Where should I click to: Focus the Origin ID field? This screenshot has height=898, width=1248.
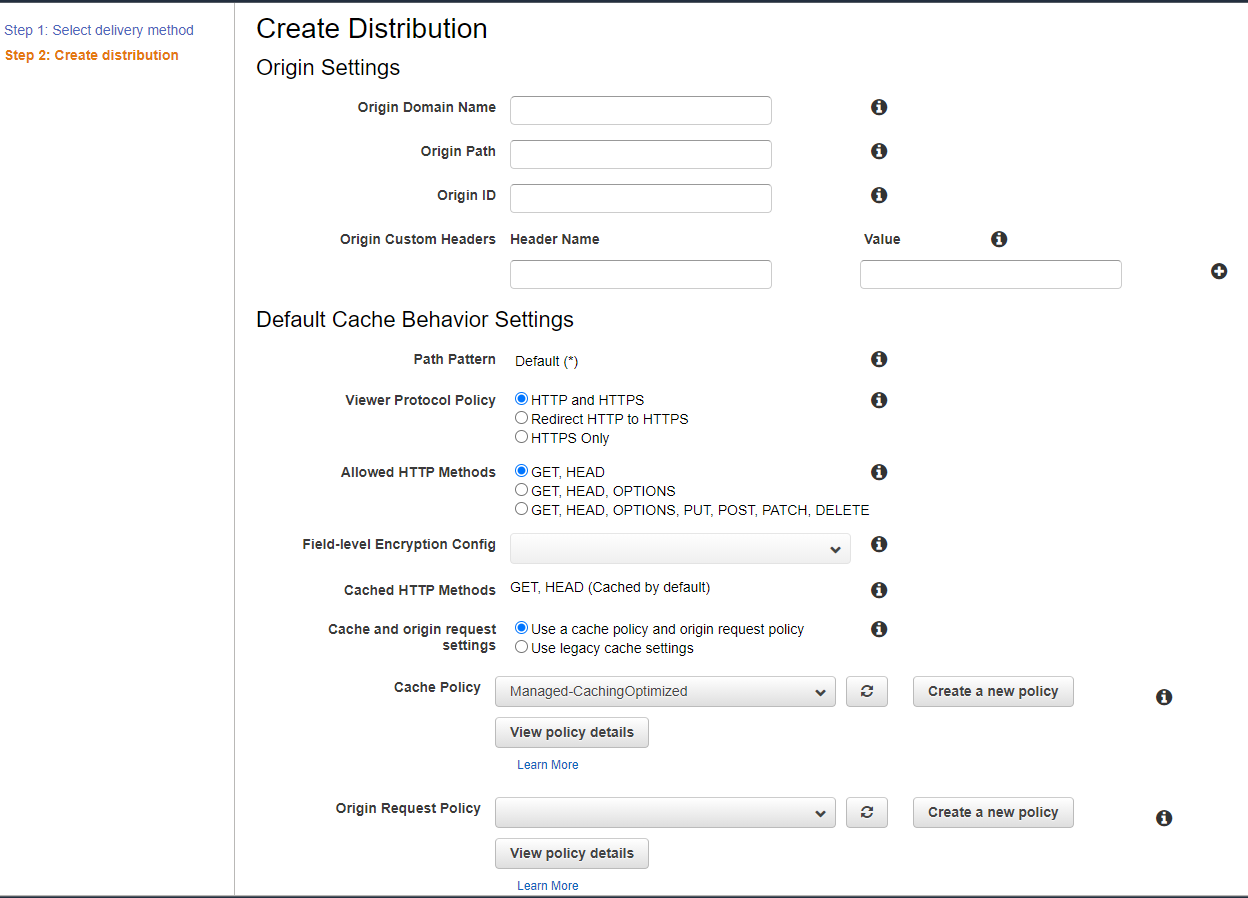point(641,199)
